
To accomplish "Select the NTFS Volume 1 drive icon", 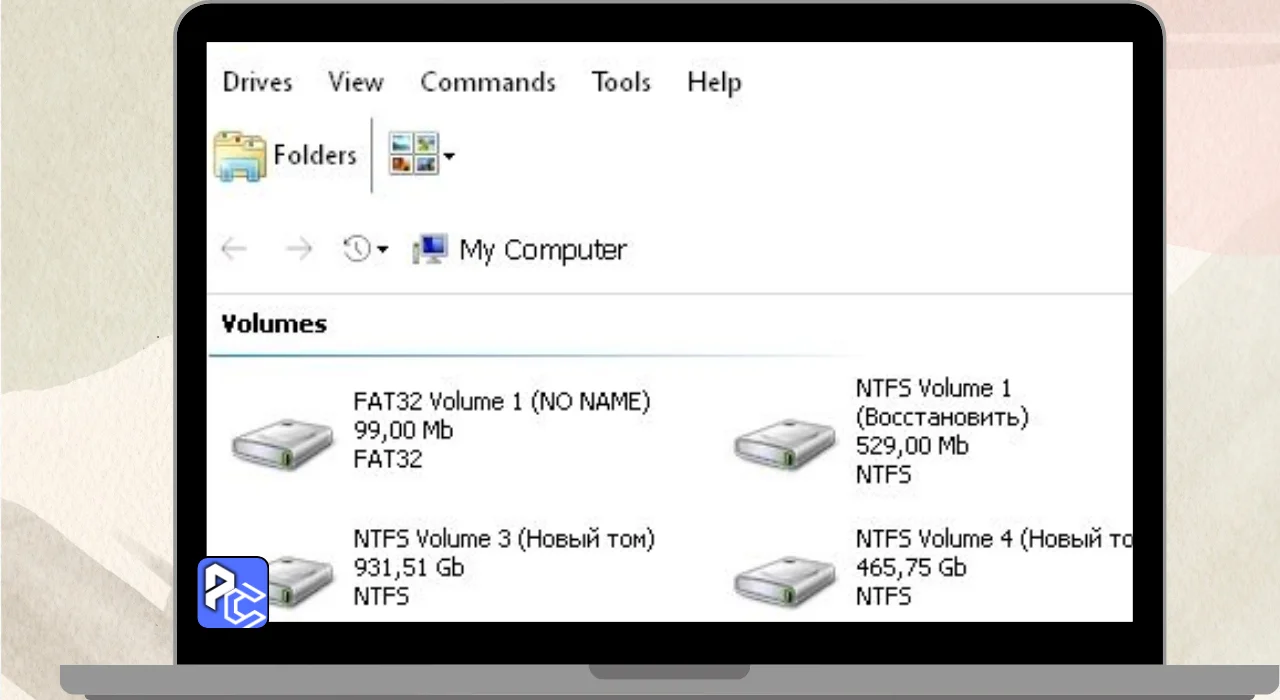I will click(785, 445).
